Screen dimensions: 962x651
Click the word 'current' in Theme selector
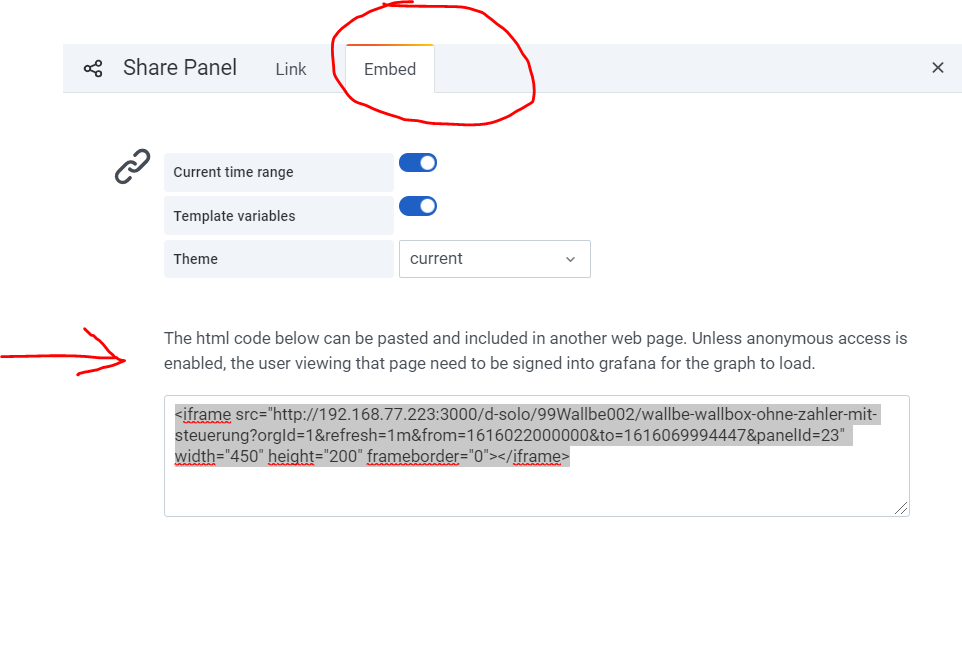436,259
